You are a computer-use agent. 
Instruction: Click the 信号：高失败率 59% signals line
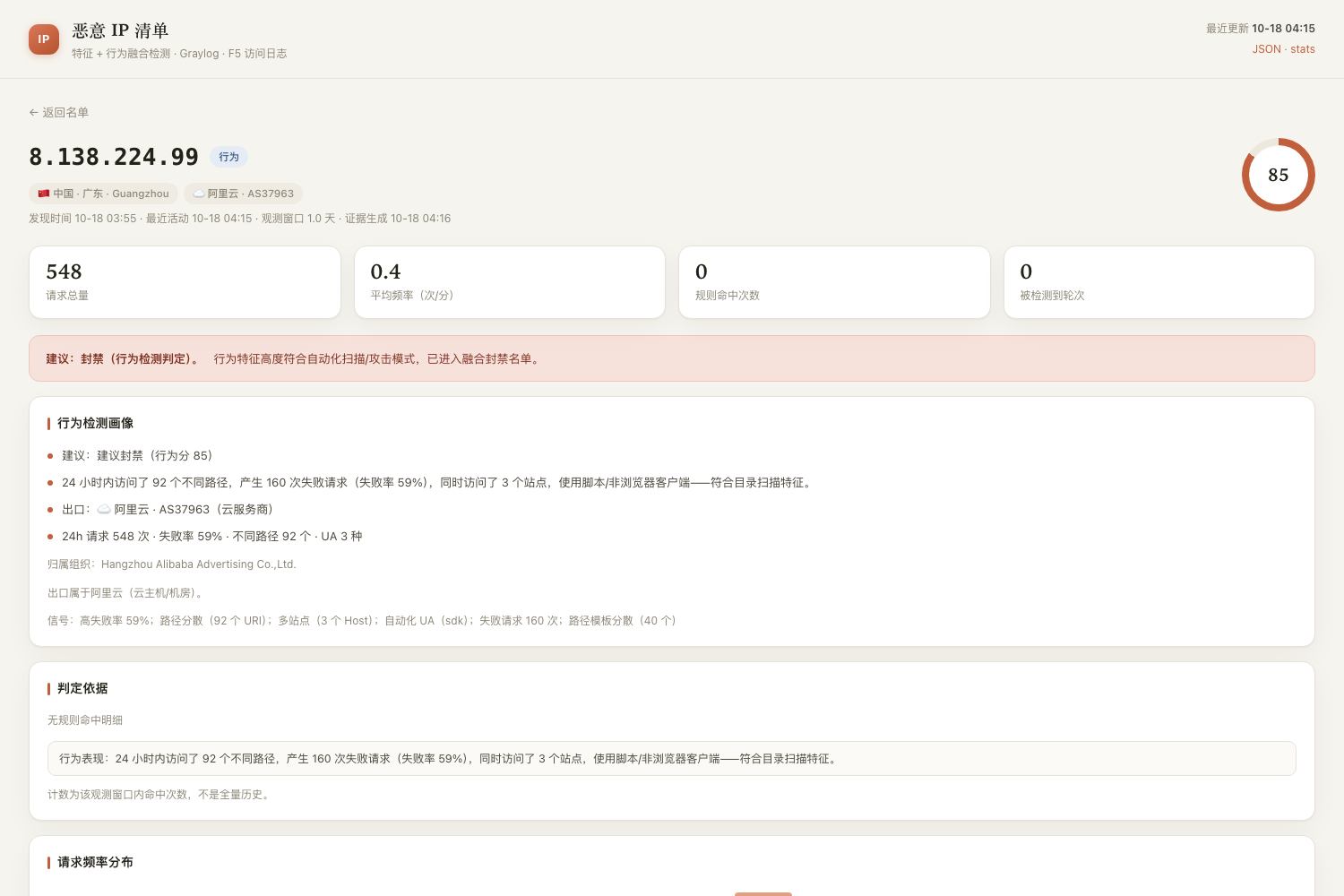point(365,620)
